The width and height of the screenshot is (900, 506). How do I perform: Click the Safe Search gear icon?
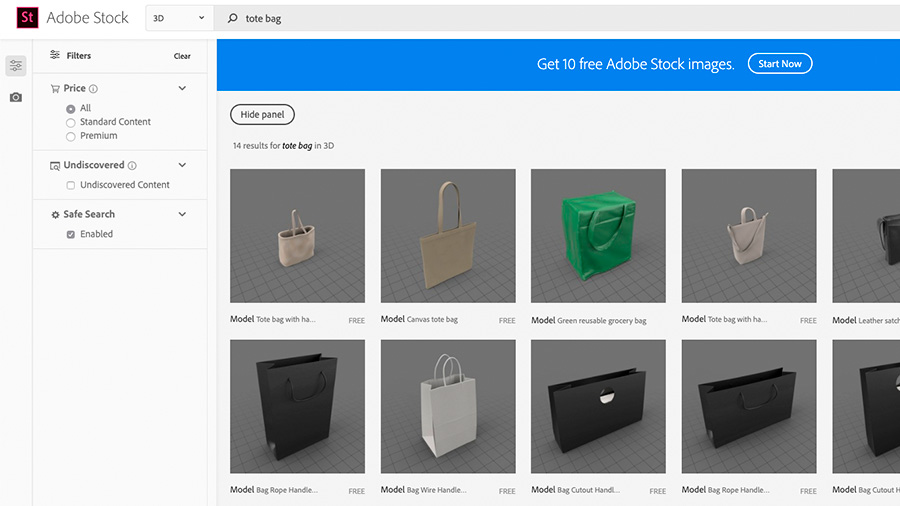tap(55, 215)
